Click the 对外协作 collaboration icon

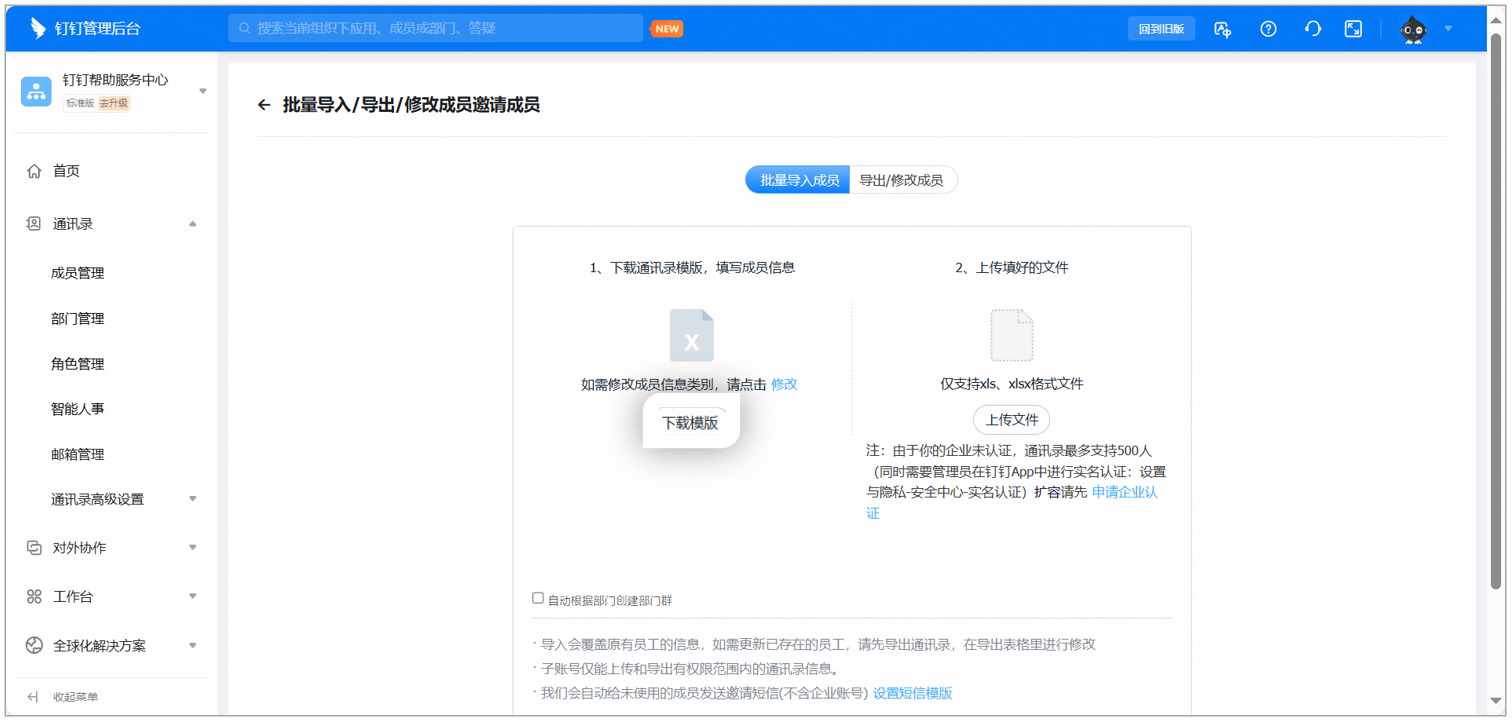coord(34,548)
